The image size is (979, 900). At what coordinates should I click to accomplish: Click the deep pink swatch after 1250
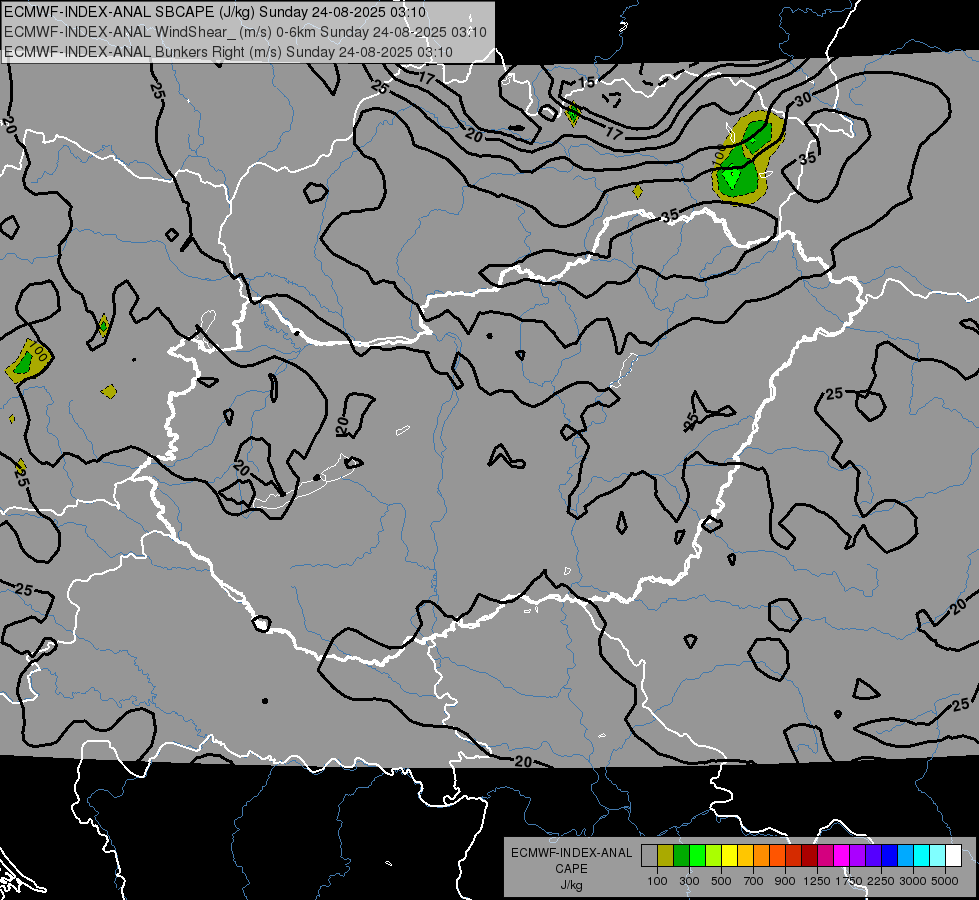[x=826, y=855]
